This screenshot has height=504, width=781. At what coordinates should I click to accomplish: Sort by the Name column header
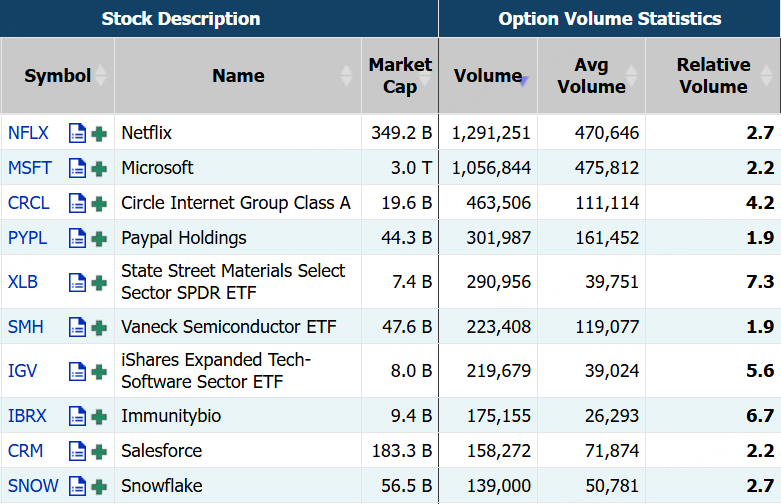click(x=238, y=76)
